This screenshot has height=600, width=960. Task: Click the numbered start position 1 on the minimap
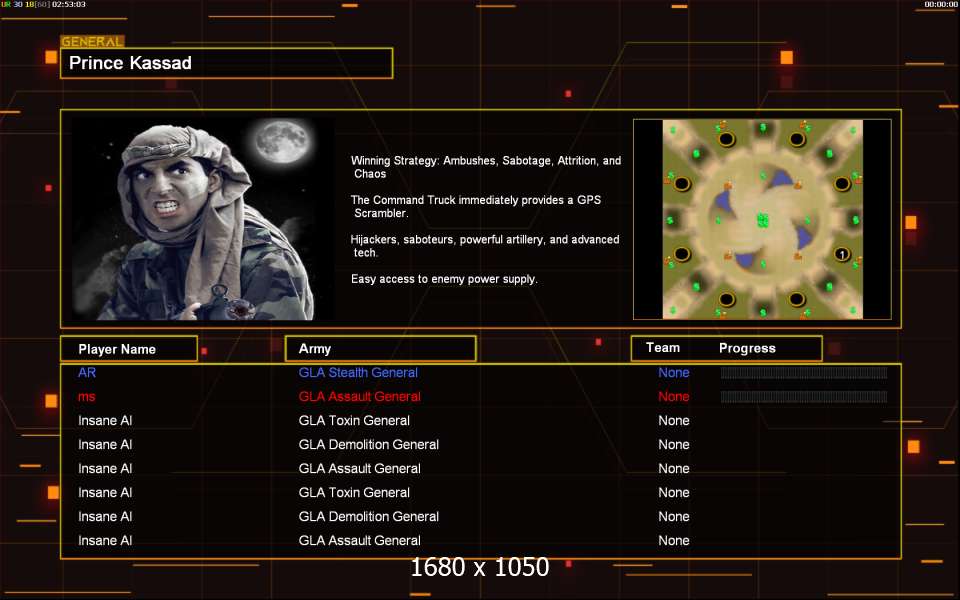pos(842,254)
